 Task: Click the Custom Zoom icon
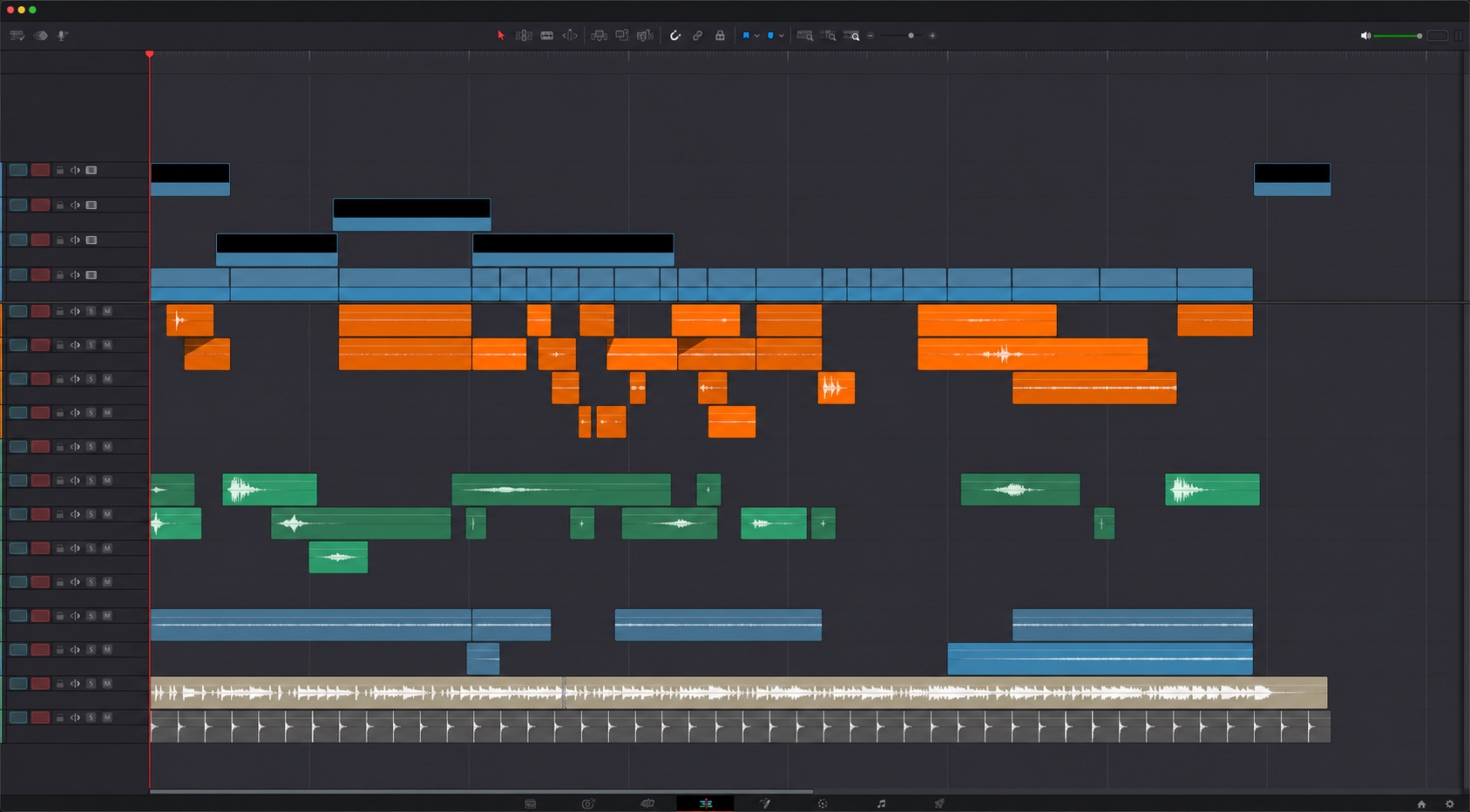point(852,36)
